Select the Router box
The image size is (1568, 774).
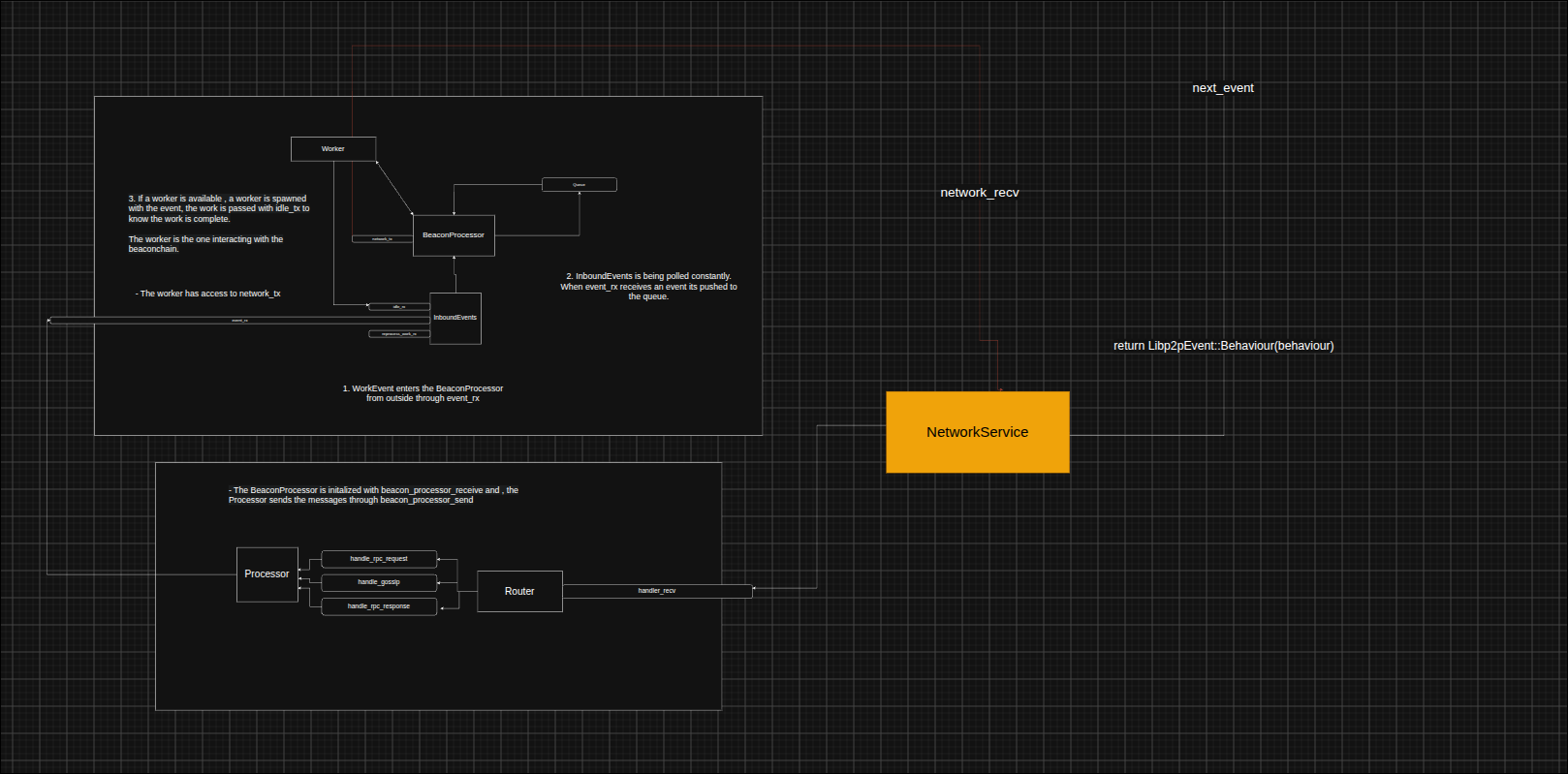(x=519, y=591)
